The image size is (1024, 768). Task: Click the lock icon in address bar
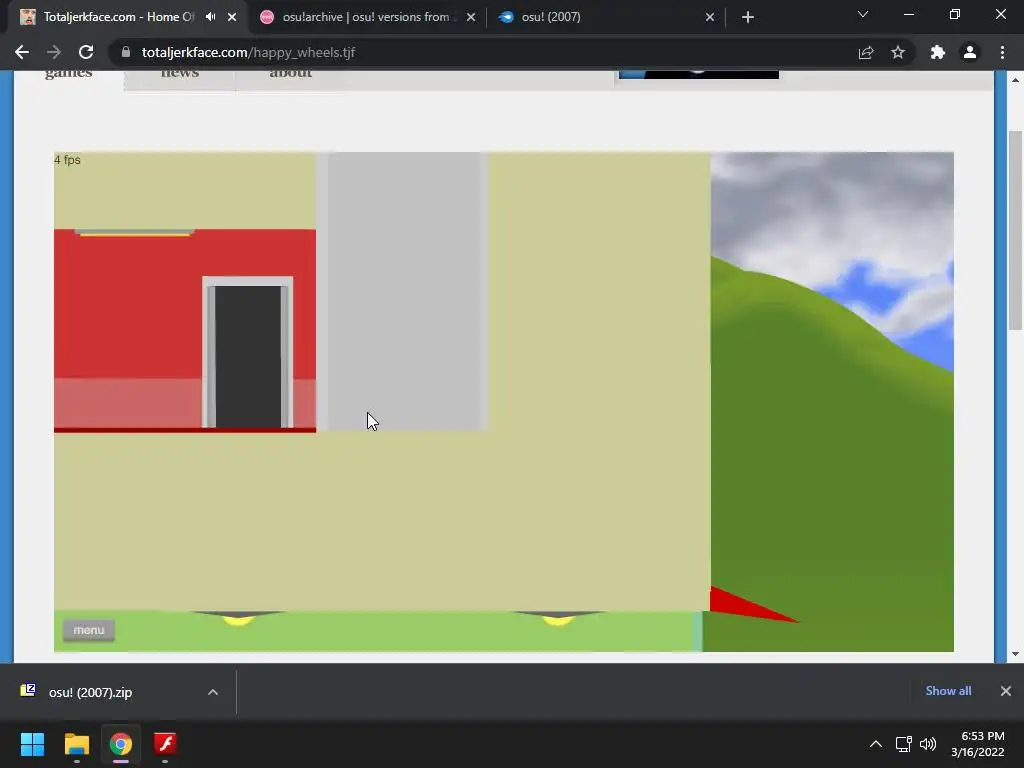[x=126, y=52]
